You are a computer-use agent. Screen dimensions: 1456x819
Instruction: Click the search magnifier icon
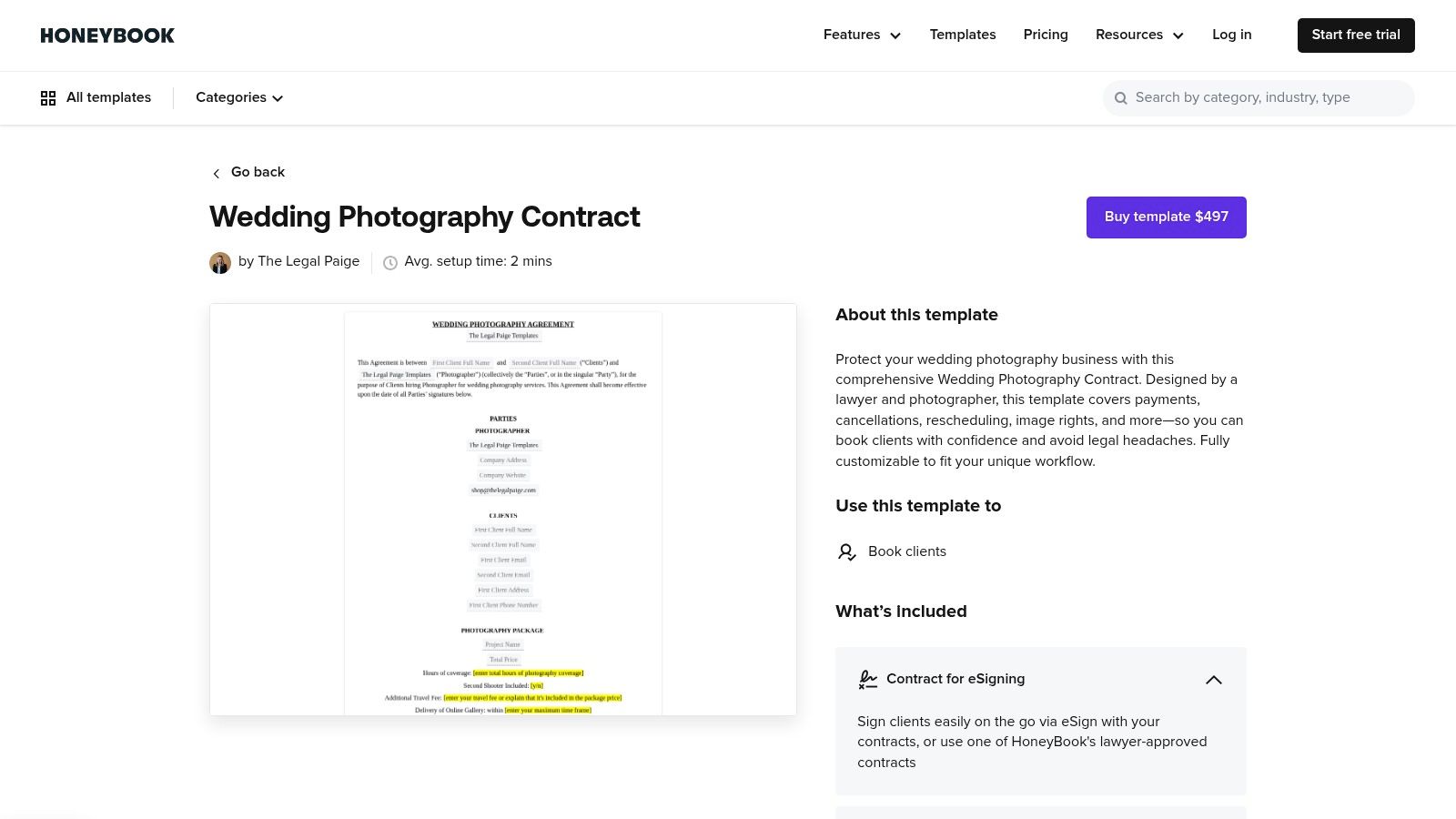(1121, 97)
